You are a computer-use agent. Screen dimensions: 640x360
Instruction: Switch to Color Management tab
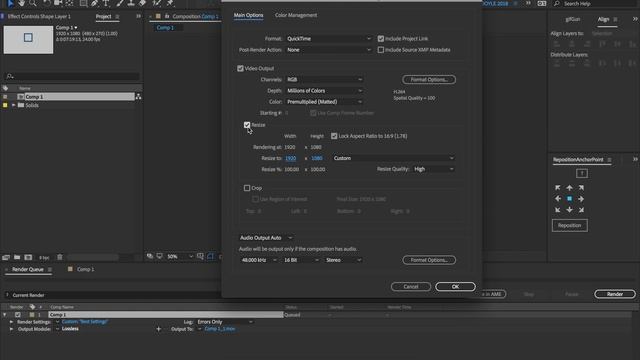pyautogui.click(x=296, y=15)
